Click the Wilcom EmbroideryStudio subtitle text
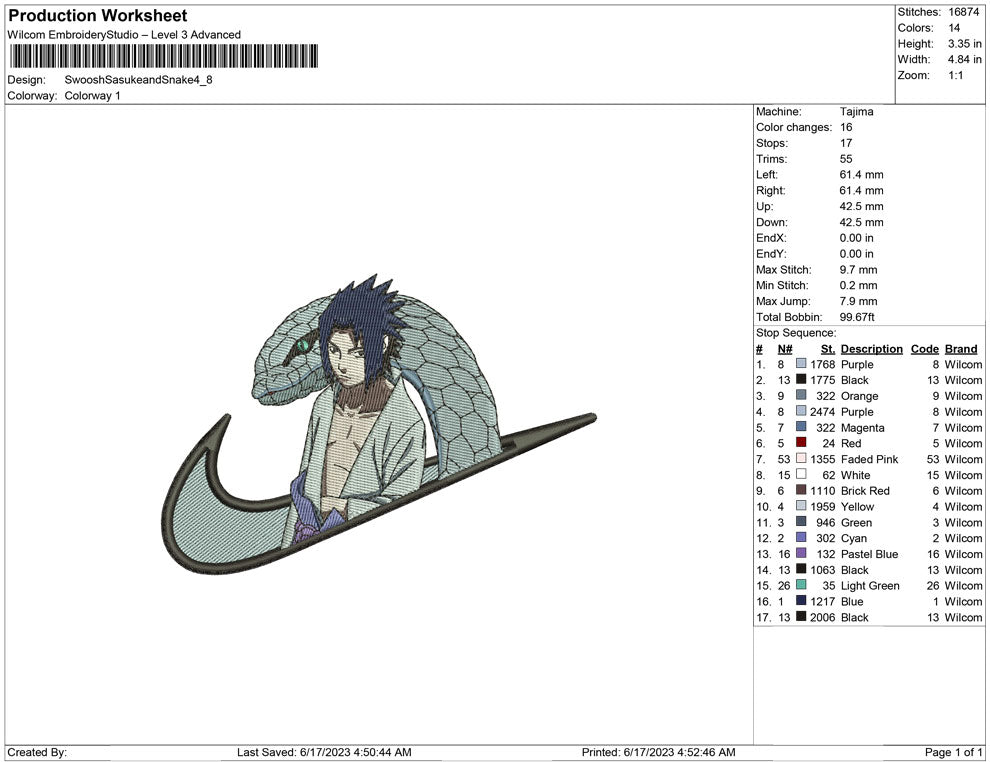Image resolution: width=990 pixels, height=762 pixels. 124,35
